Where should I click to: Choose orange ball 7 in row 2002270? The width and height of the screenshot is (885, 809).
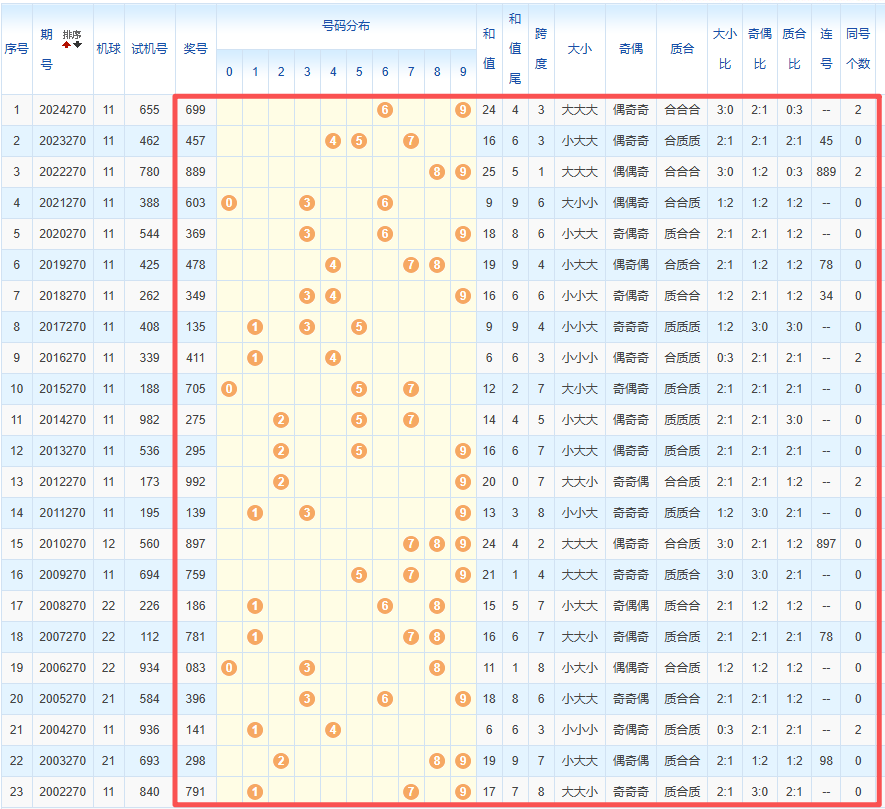pyautogui.click(x=411, y=792)
